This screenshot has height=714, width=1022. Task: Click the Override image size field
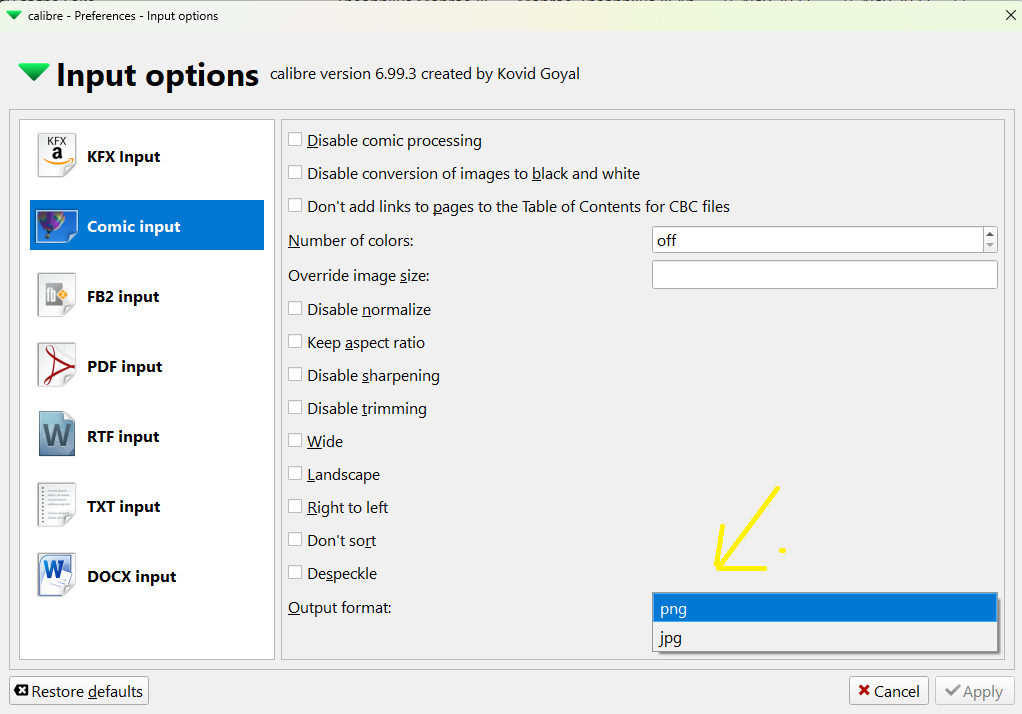[825, 275]
